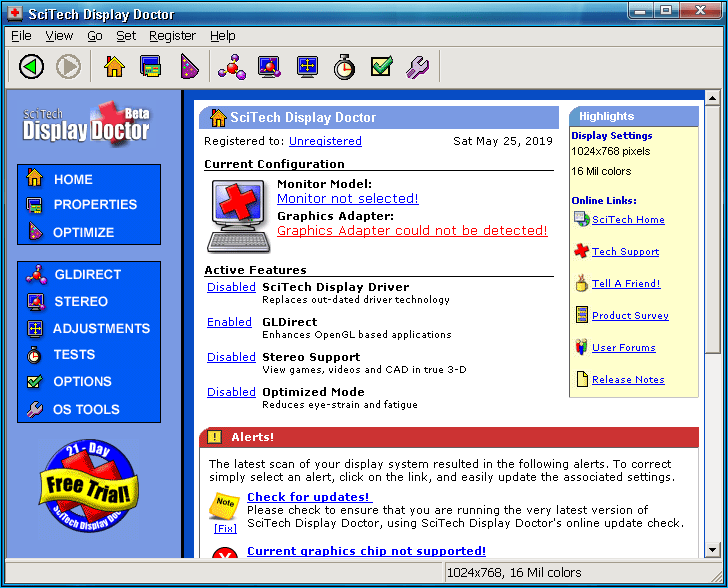Screen dimensions: 728x588
Task: Open the User Forums link
Action: pos(624,348)
